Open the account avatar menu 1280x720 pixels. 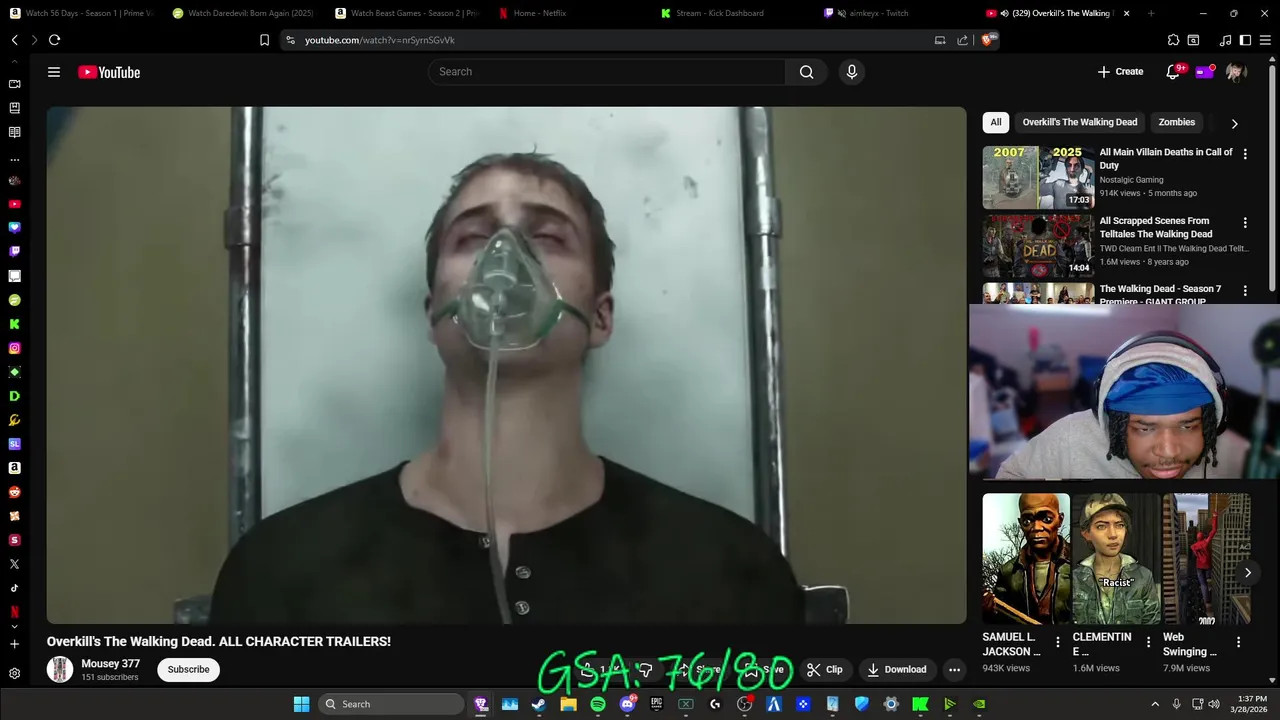pos(1236,72)
